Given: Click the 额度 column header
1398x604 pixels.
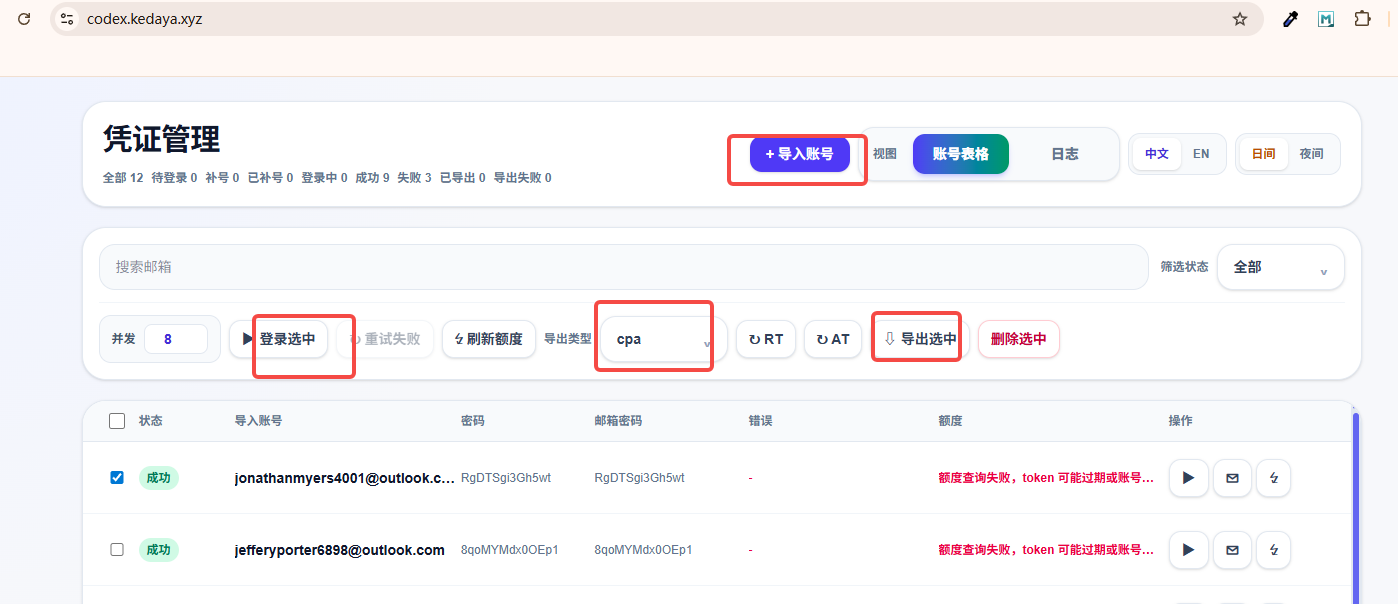Looking at the screenshot, I should (950, 421).
